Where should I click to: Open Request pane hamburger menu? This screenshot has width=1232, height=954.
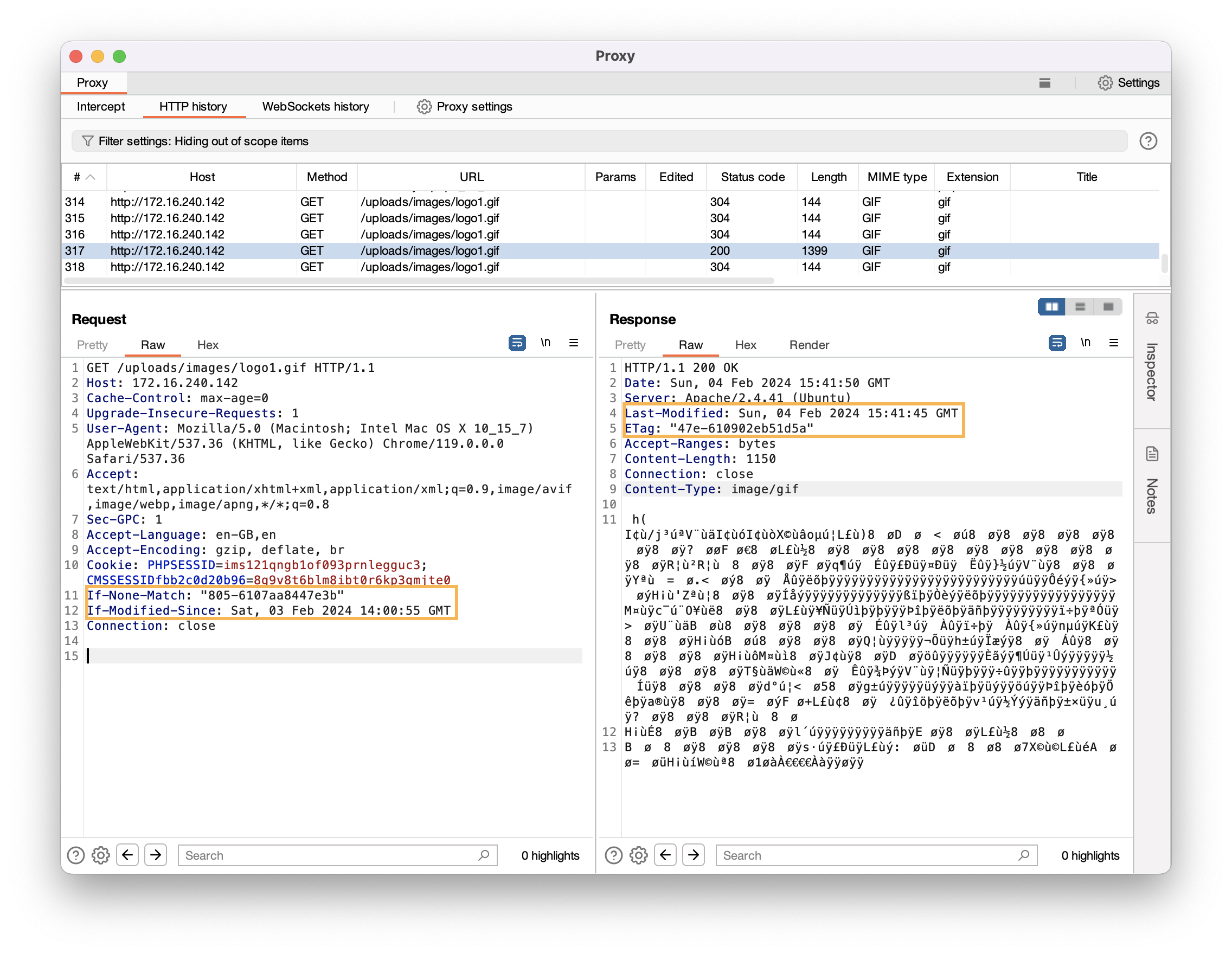[x=574, y=343]
